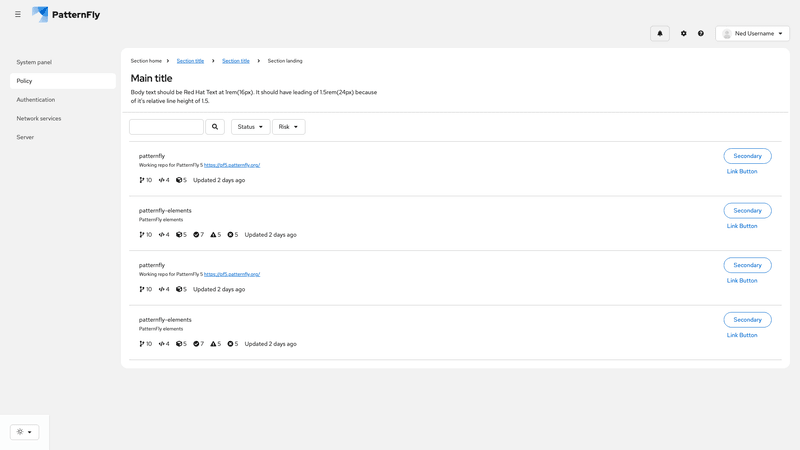The image size is (800, 450).
Task: Click code icon in second patternfly row
Action: (162, 289)
